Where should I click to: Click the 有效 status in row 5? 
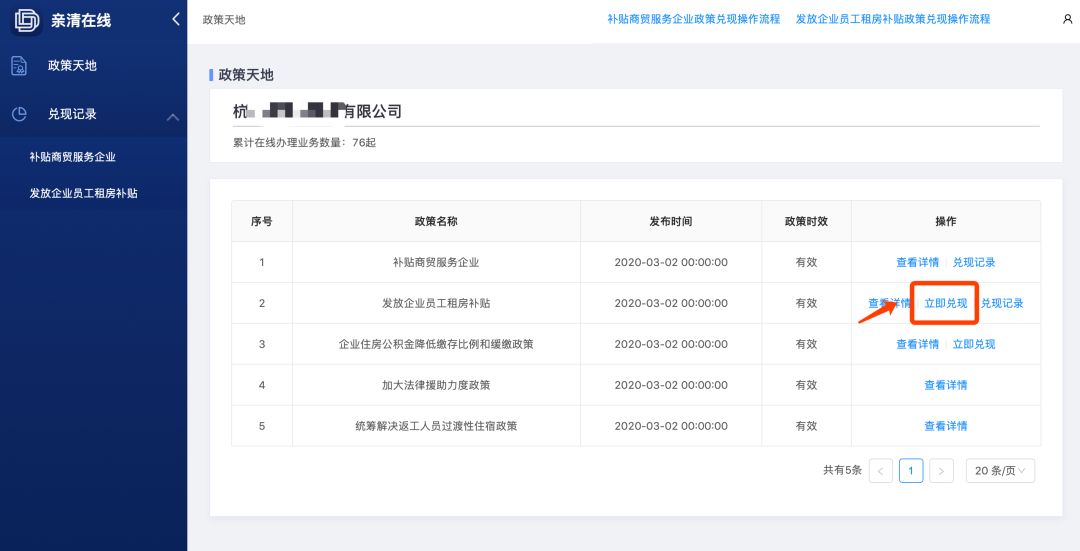(807, 426)
